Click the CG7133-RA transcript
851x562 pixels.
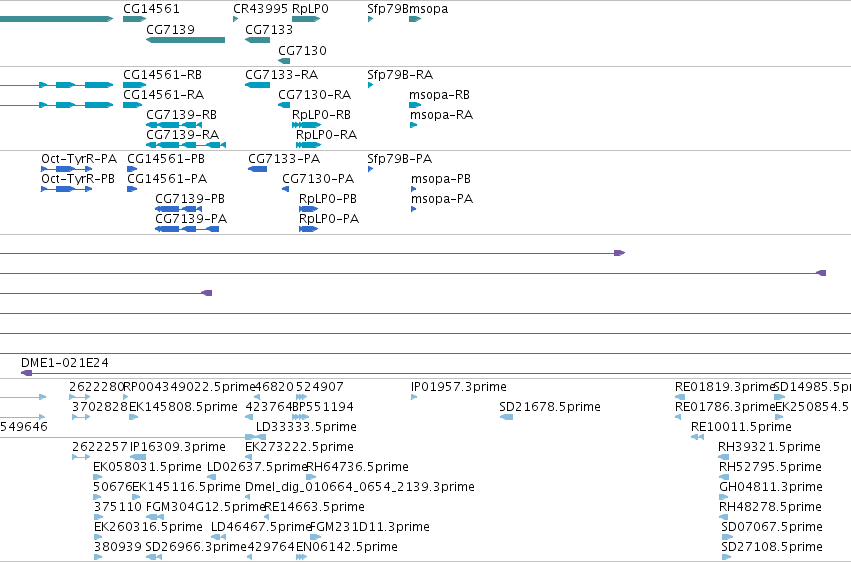pyautogui.click(x=257, y=85)
